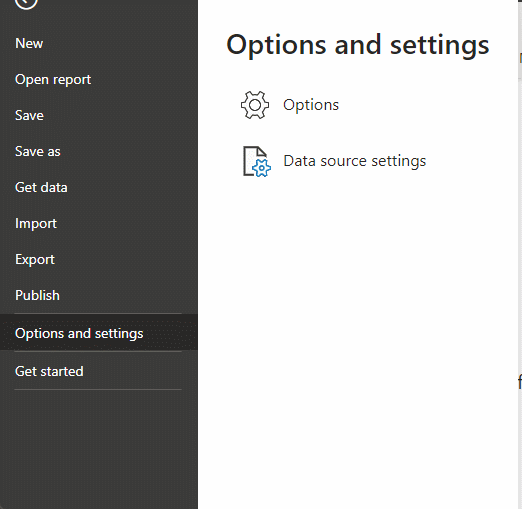Open Data source settings text link
The width and height of the screenshot is (522, 509).
[355, 161]
